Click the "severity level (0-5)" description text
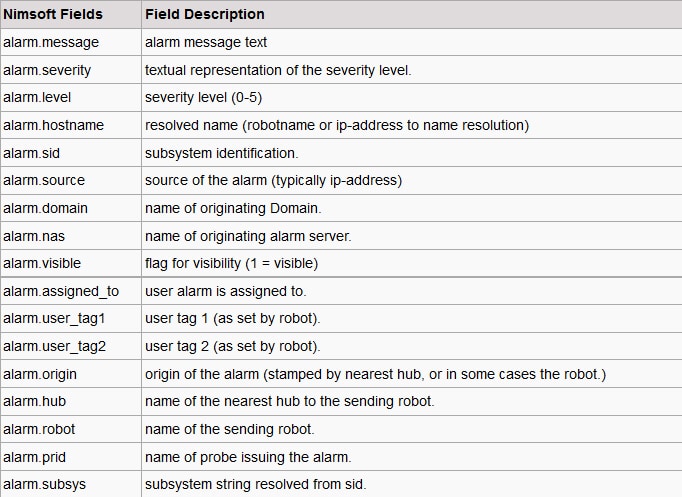This screenshot has height=497, width=682. pyautogui.click(x=203, y=98)
